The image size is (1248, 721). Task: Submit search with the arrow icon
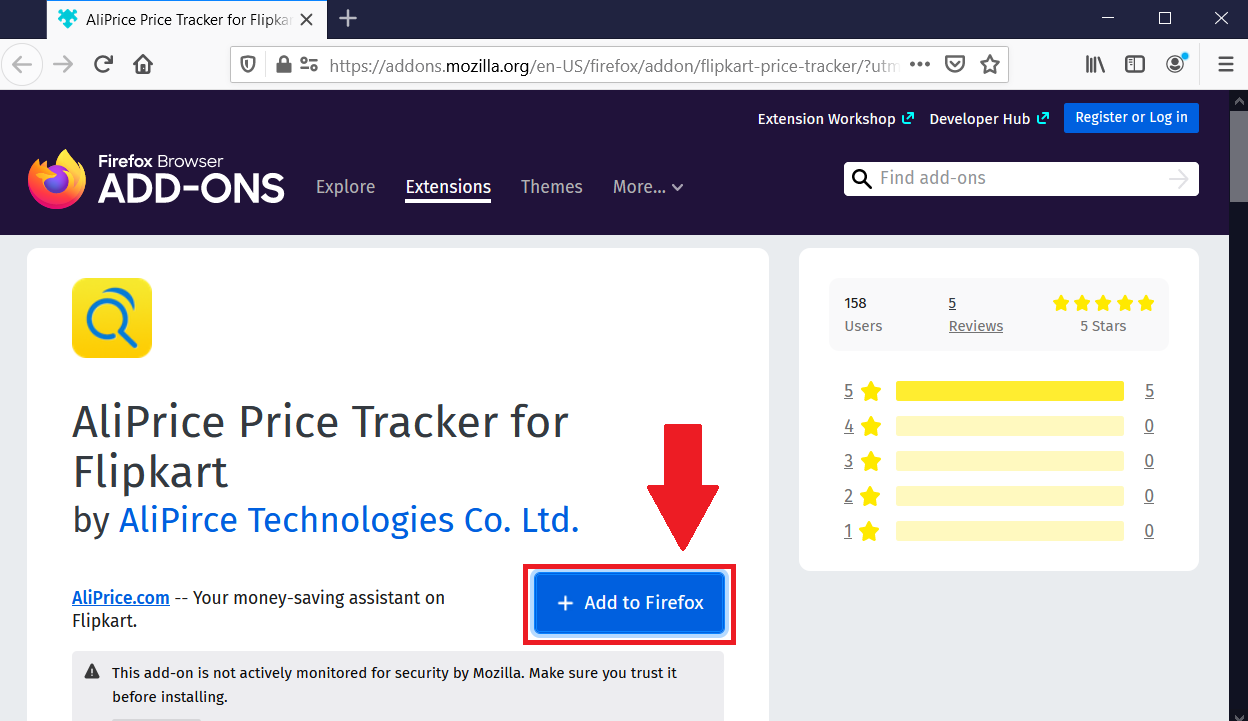tap(1179, 179)
